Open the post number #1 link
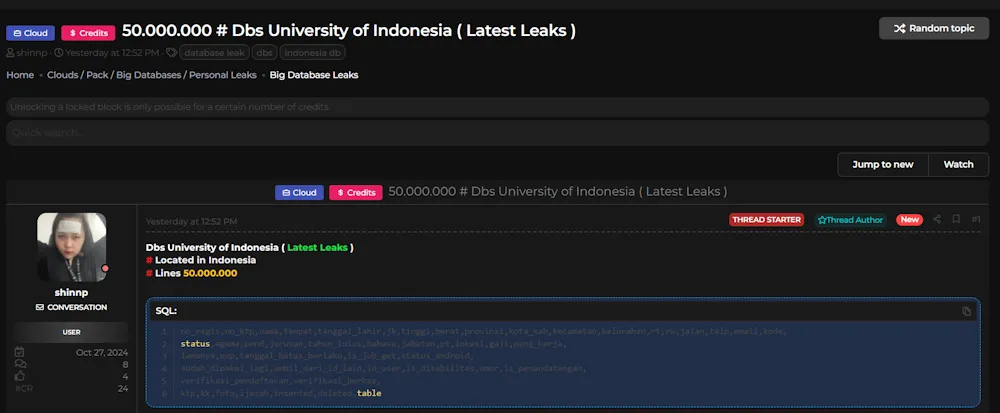The height and width of the screenshot is (413, 1000). coord(976,219)
